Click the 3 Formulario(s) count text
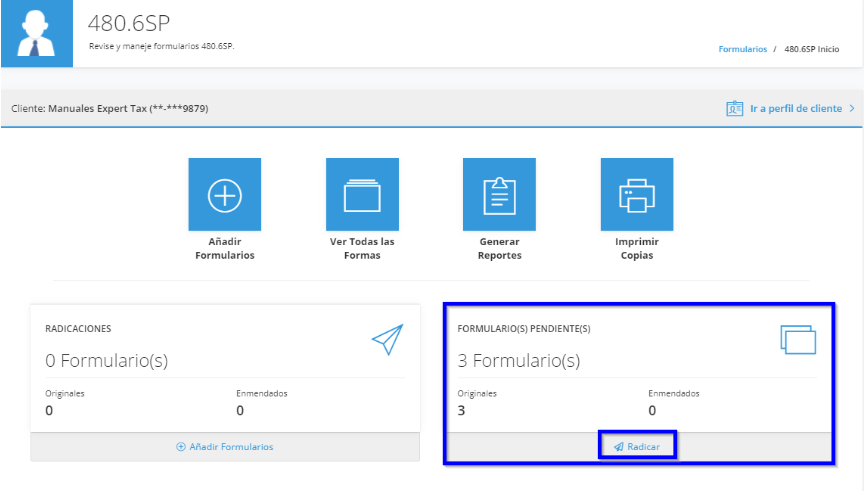 519,361
